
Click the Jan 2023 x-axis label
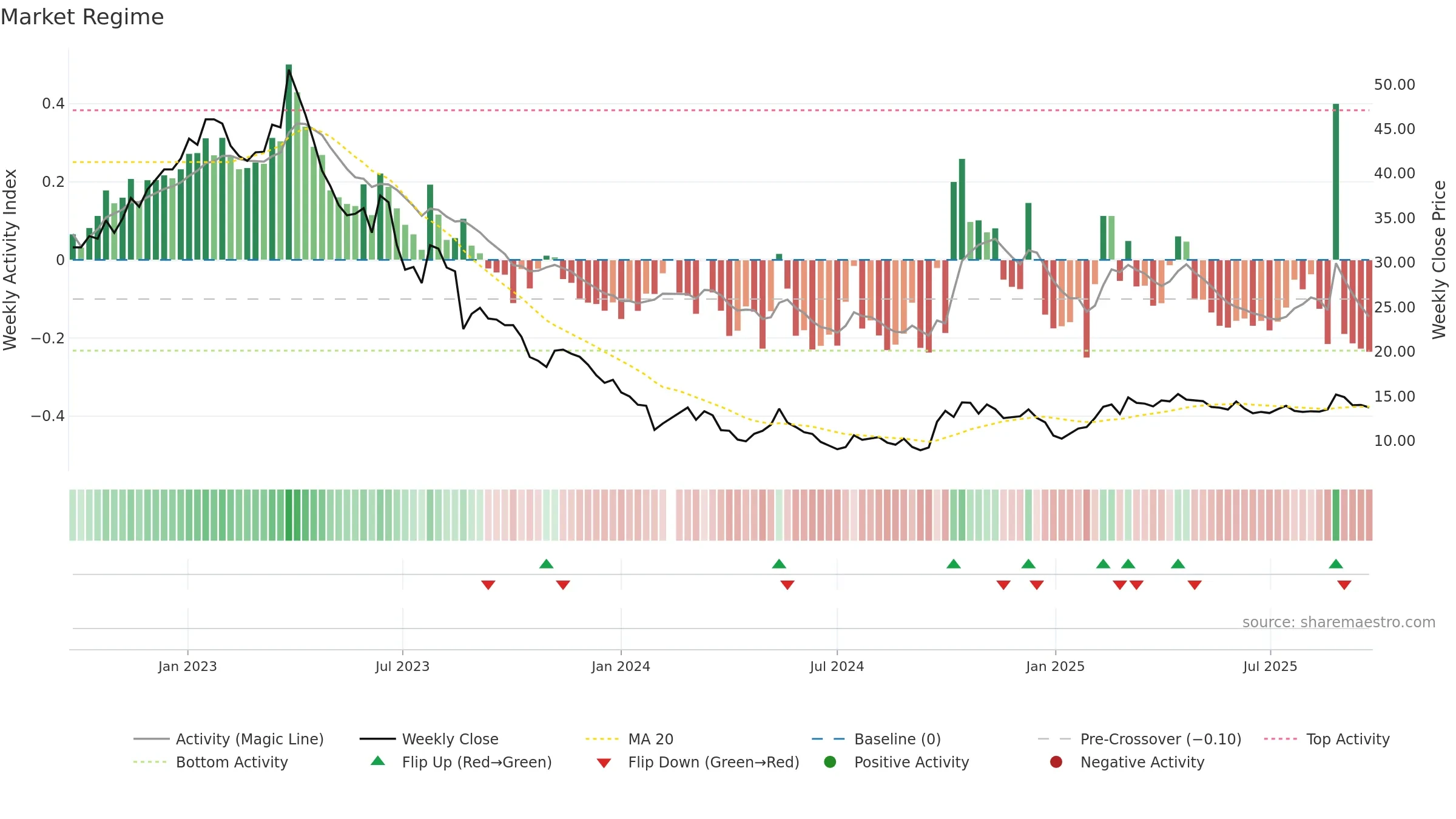(x=187, y=667)
